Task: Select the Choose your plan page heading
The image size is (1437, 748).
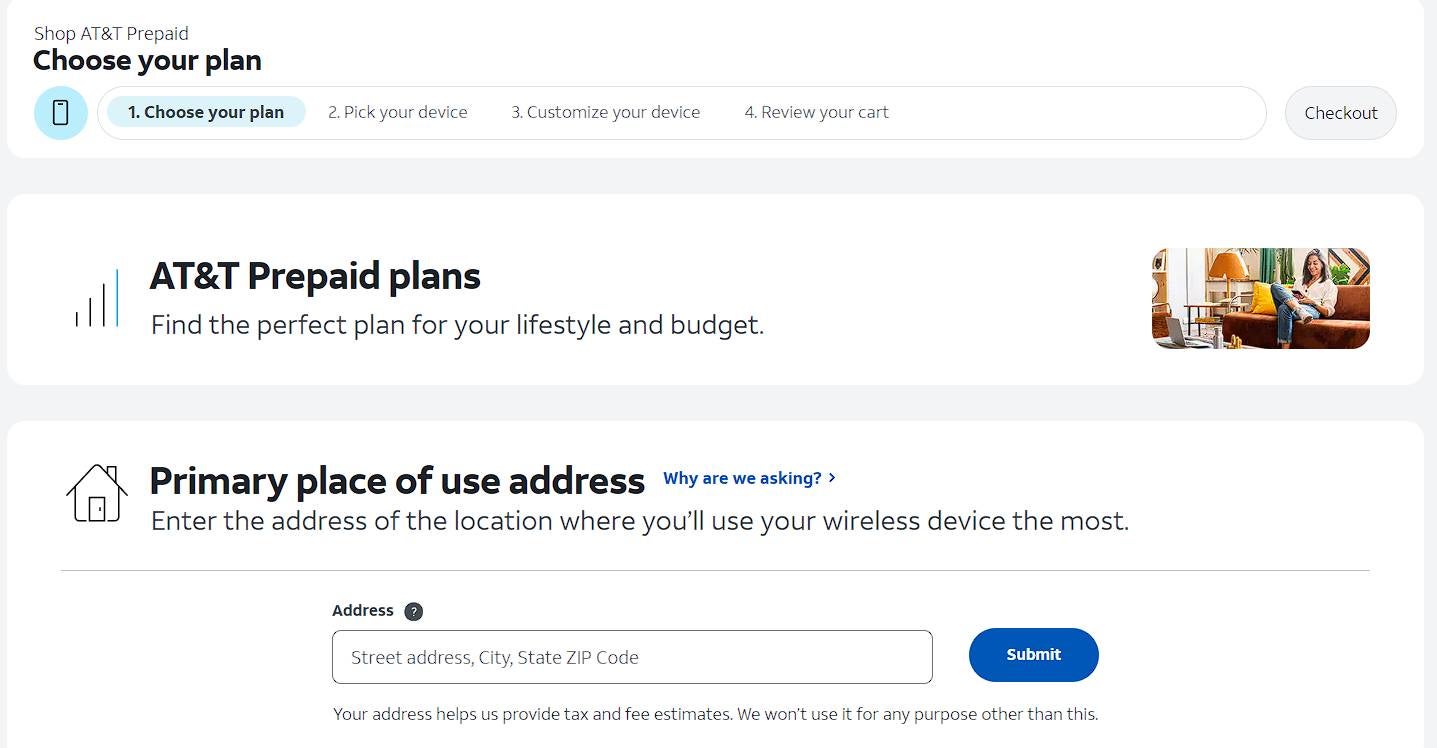Action: point(146,60)
